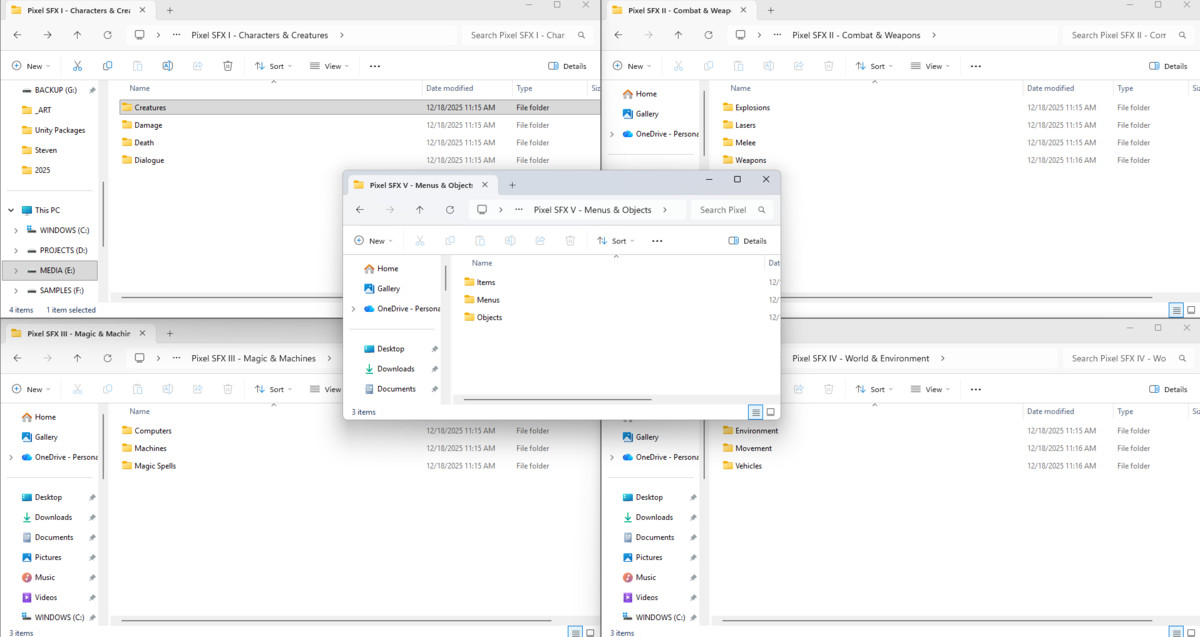
Task: Switch to large thumbnails view in Pixel SFX V status bar
Action: point(770,412)
